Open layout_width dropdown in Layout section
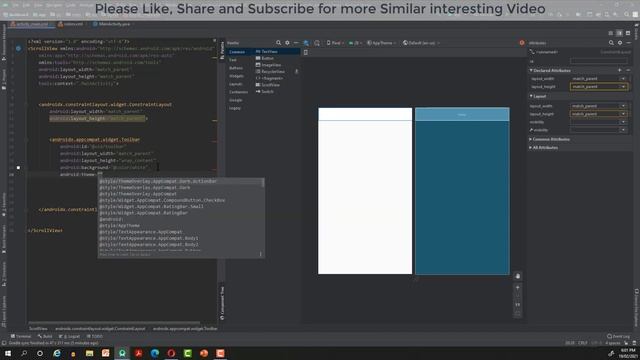The image size is (640, 360). point(623,106)
